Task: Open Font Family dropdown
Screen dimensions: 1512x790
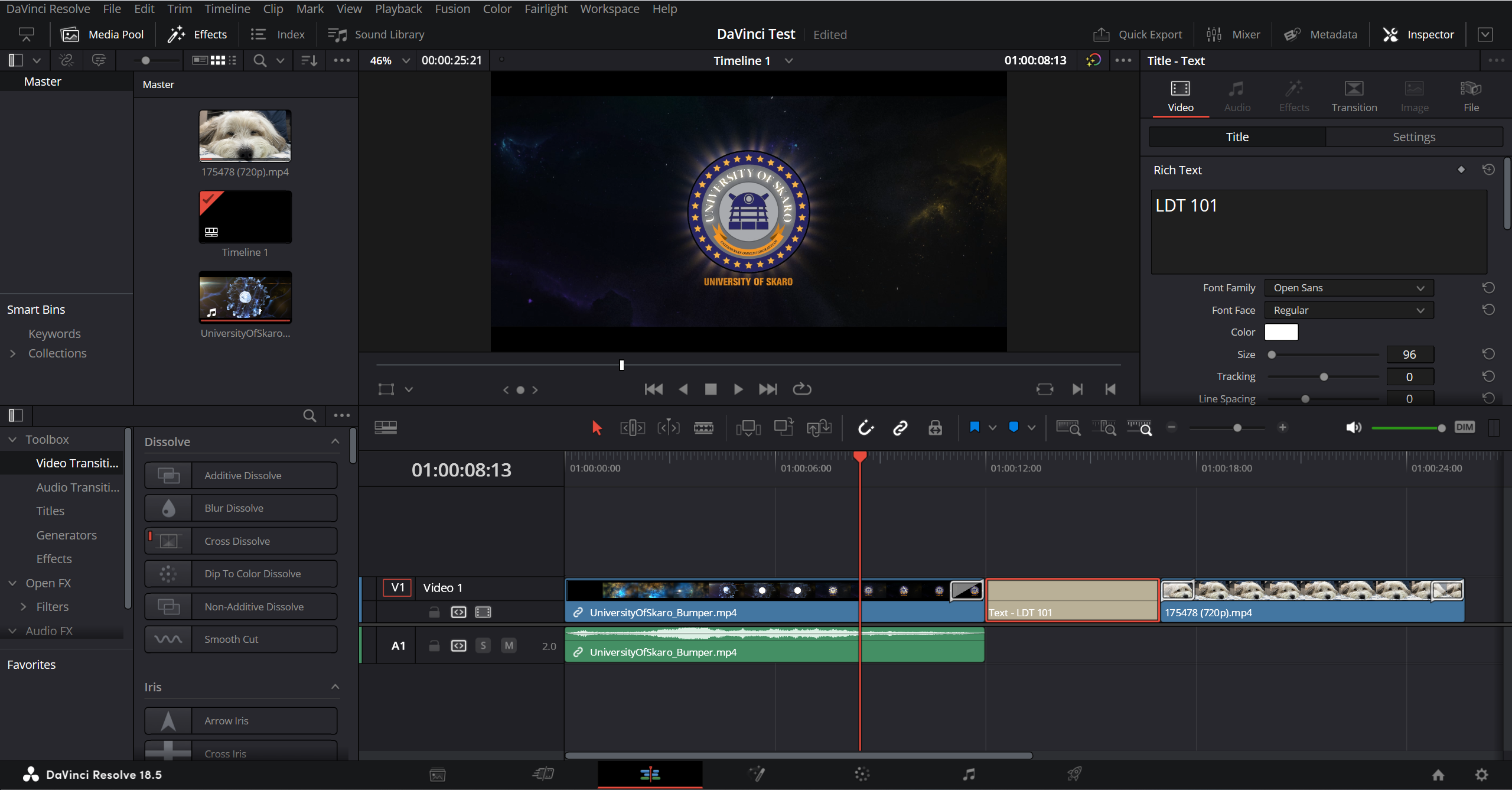Action: click(1349, 288)
